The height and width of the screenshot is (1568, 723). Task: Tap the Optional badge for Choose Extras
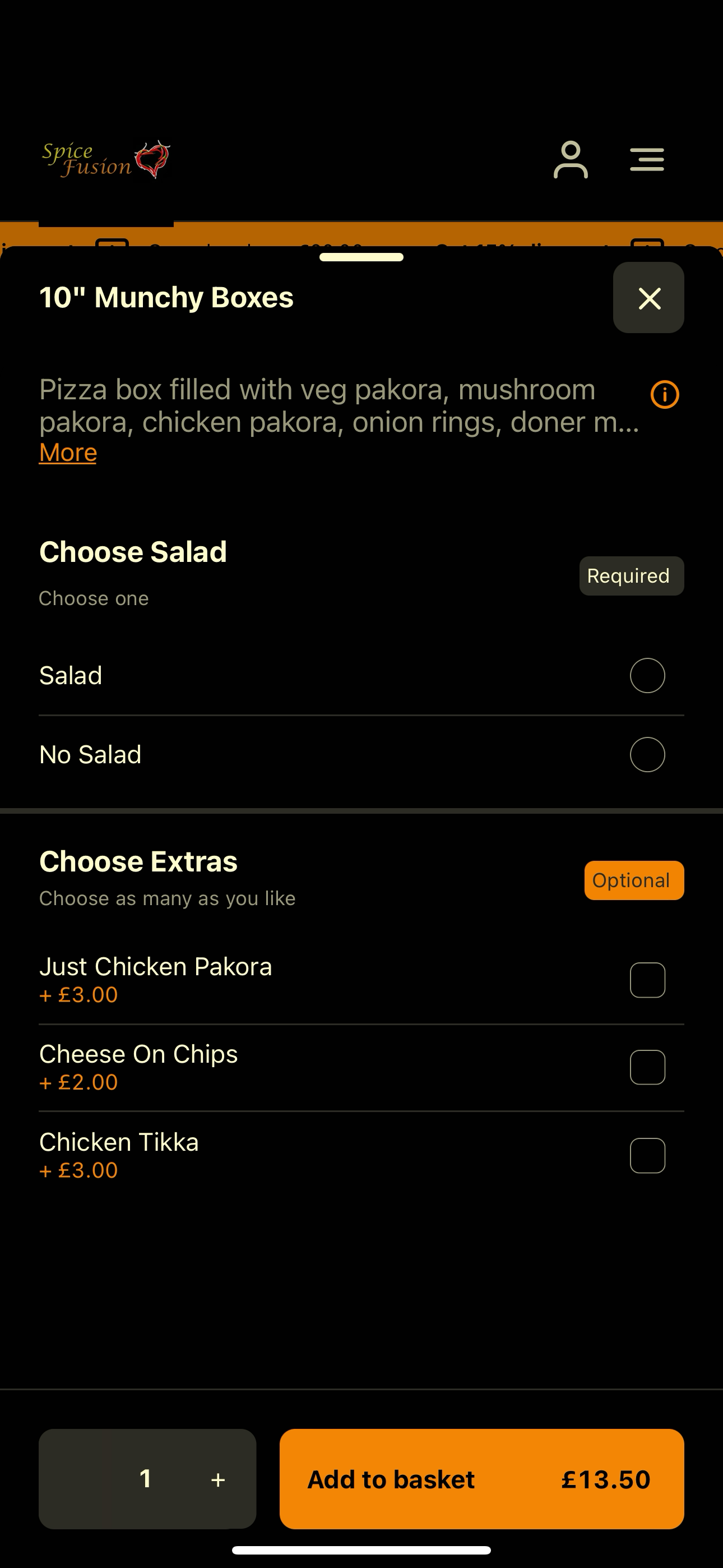tap(633, 880)
